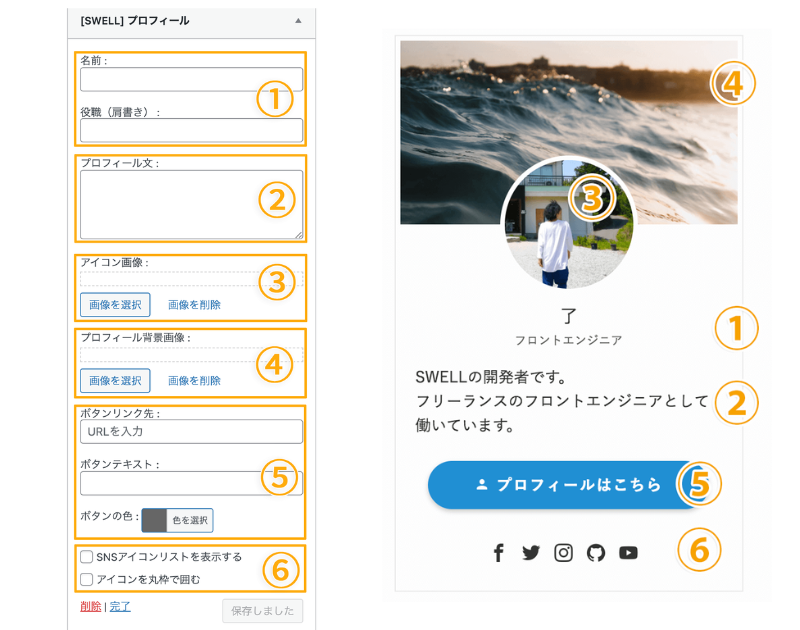Click the profile name 了
This screenshot has height=630, width=800.
[569, 316]
